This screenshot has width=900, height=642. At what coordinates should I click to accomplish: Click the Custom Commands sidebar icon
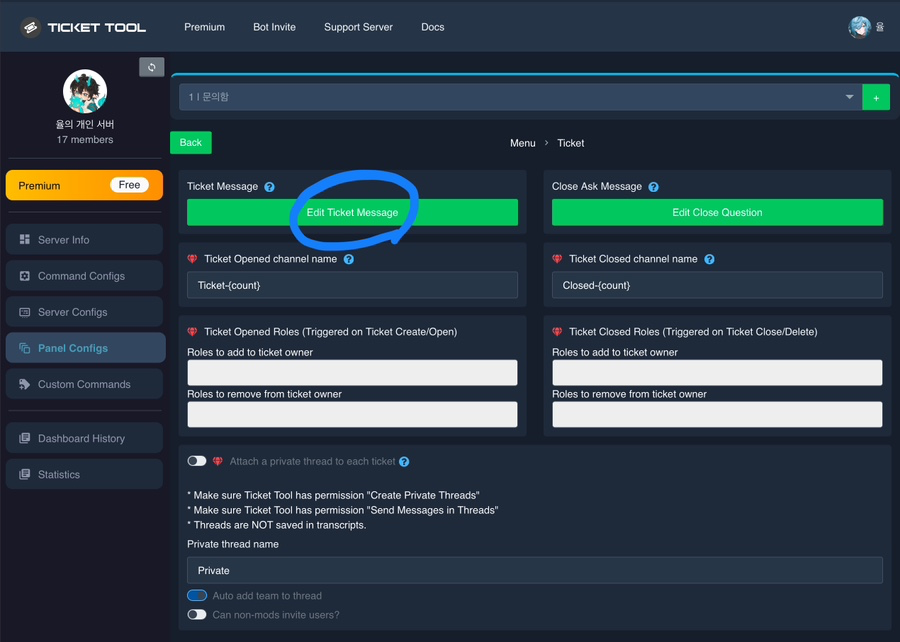25,384
